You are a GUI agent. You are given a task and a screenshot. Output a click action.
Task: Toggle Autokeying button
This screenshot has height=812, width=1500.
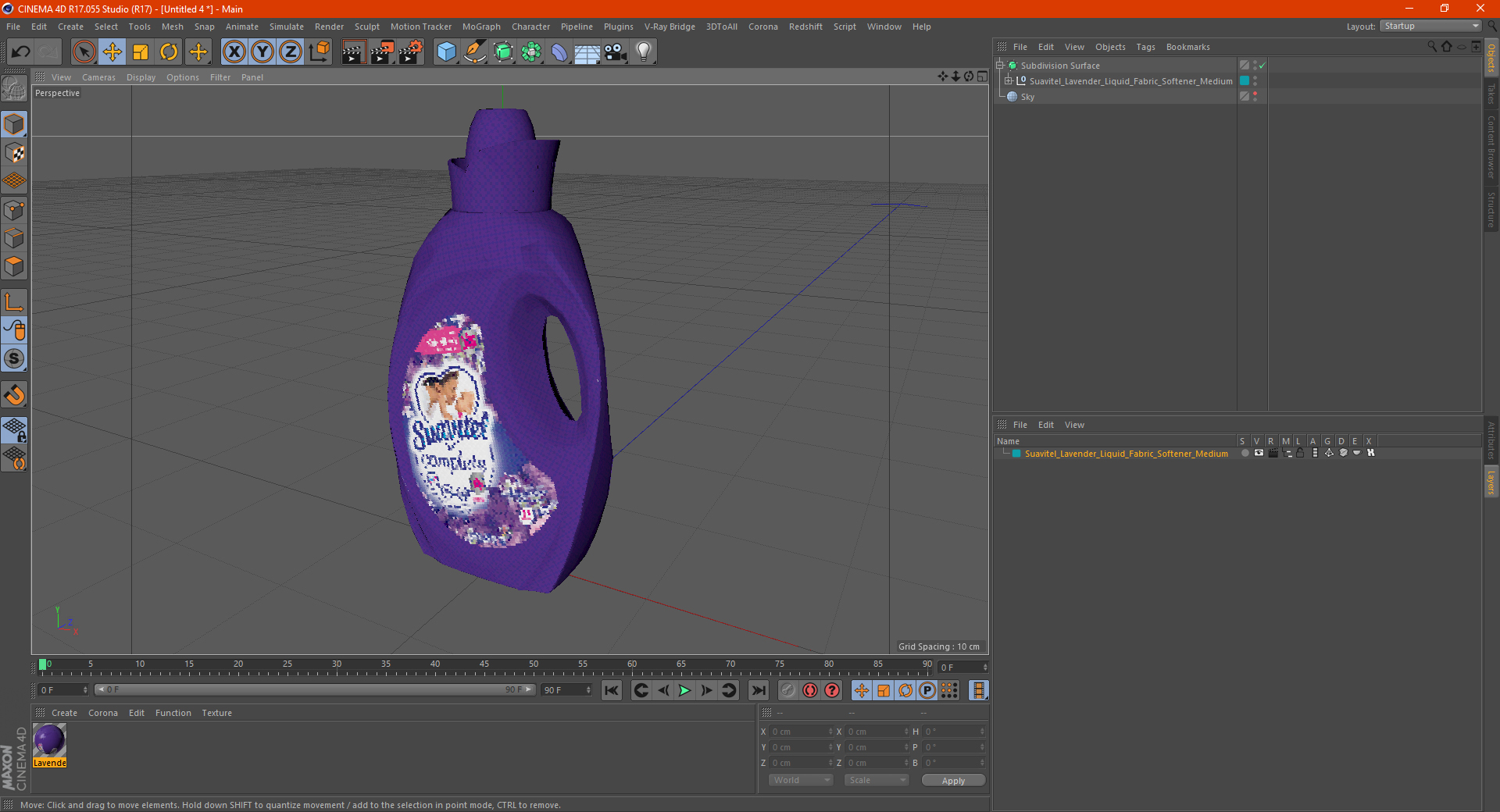pyautogui.click(x=810, y=690)
